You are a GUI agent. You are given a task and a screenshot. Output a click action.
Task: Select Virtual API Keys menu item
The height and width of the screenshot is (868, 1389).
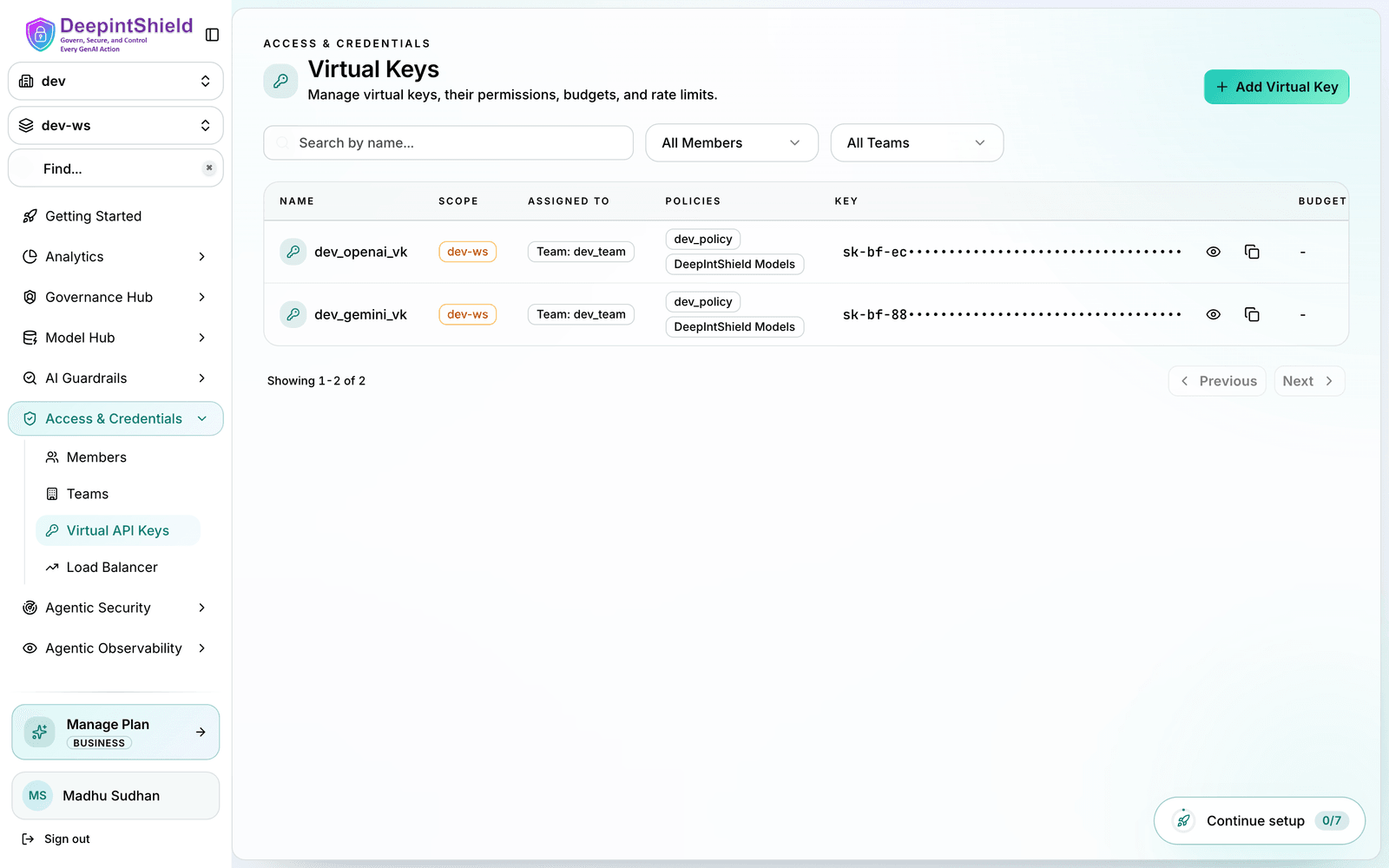click(118, 530)
